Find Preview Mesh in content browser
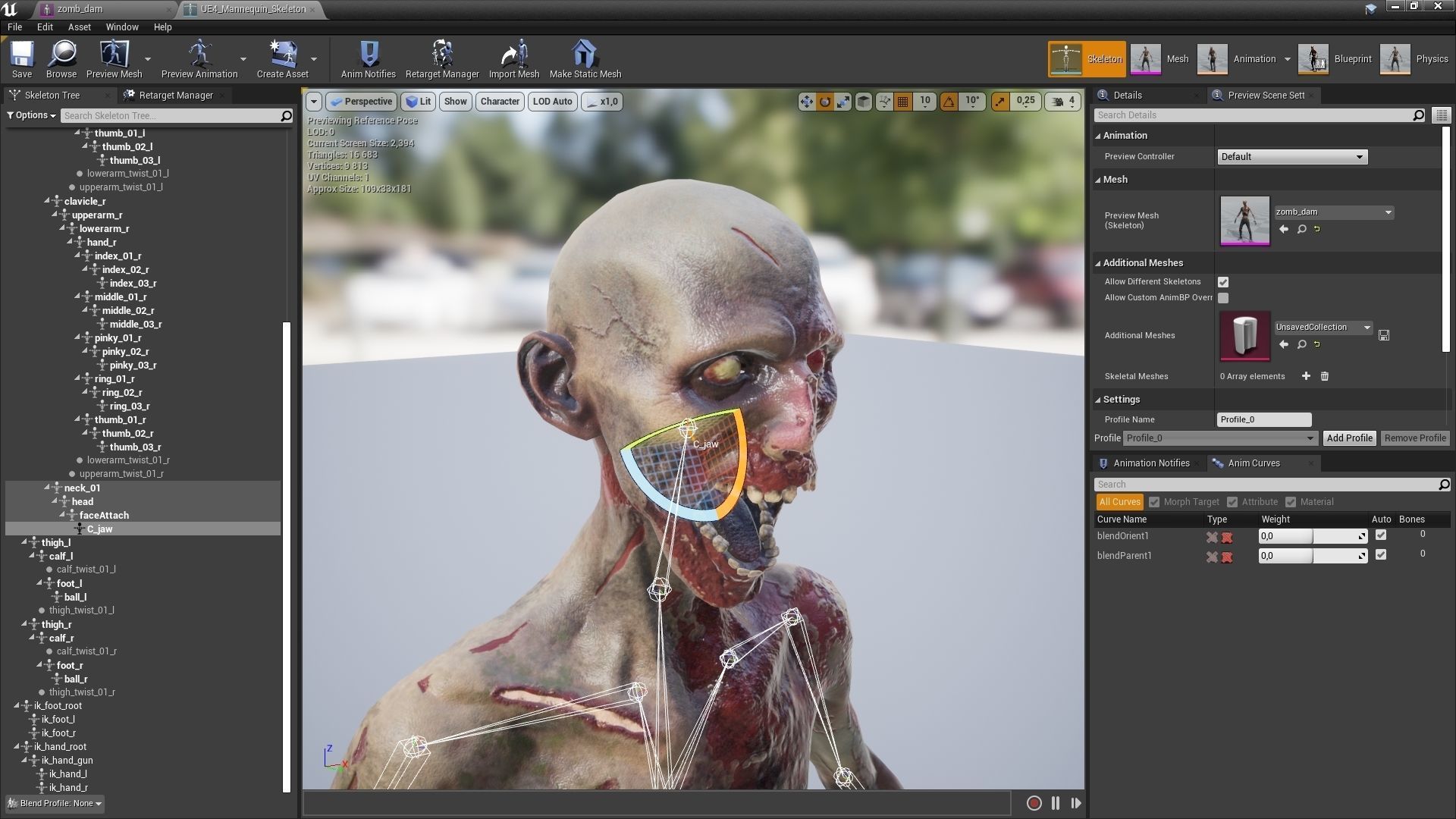The width and height of the screenshot is (1456, 819). 1302,229
